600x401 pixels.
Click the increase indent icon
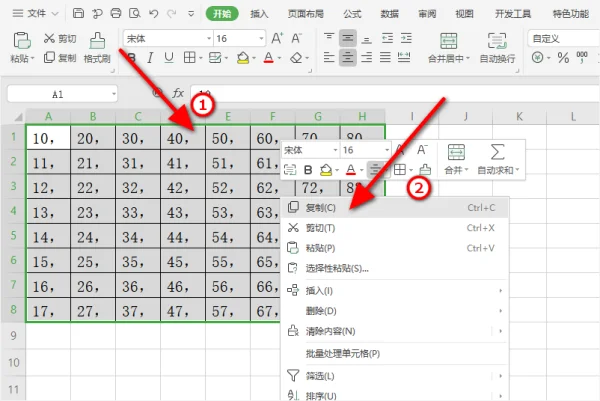point(406,38)
